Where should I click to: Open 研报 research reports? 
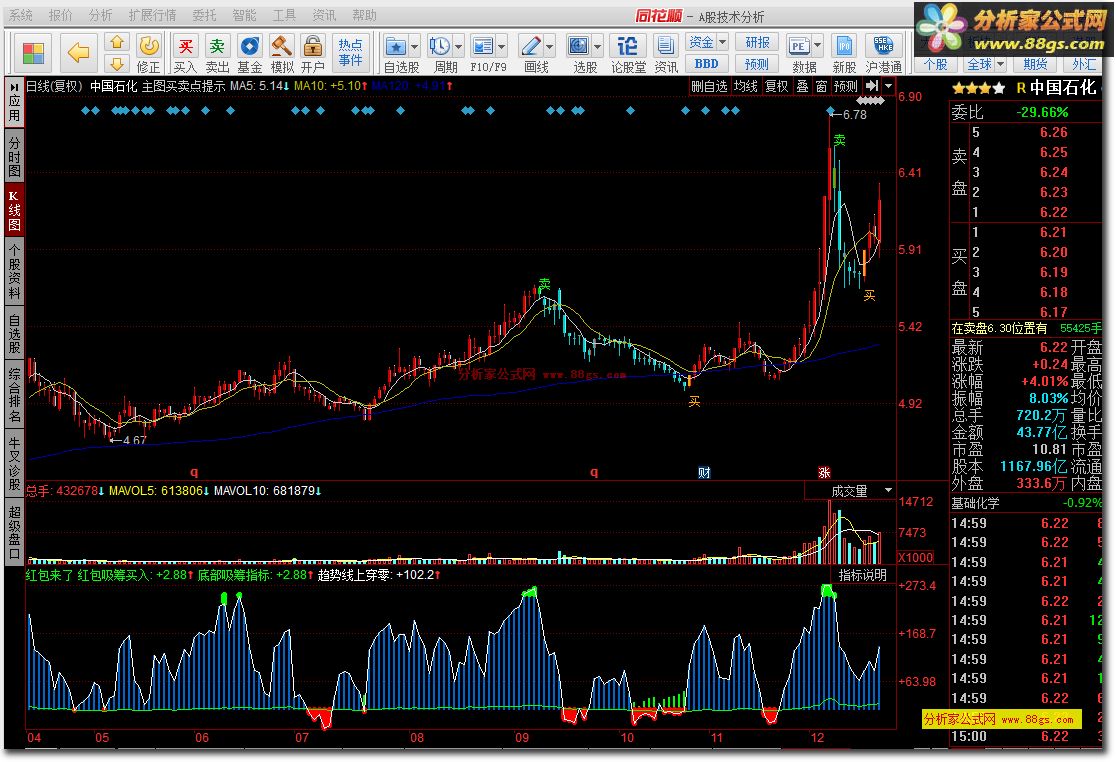click(x=757, y=43)
